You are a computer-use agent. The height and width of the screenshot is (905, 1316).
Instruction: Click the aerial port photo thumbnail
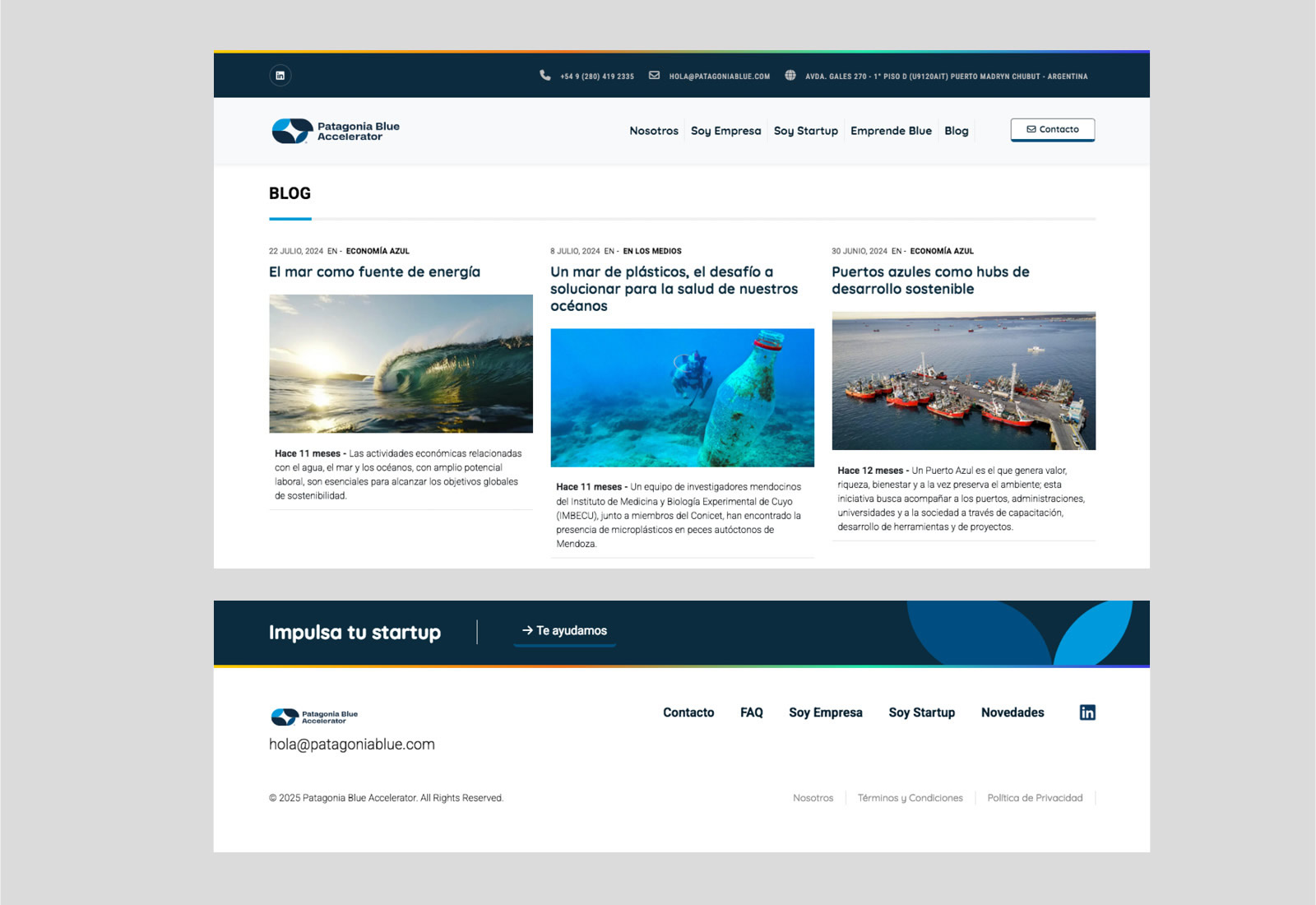963,380
